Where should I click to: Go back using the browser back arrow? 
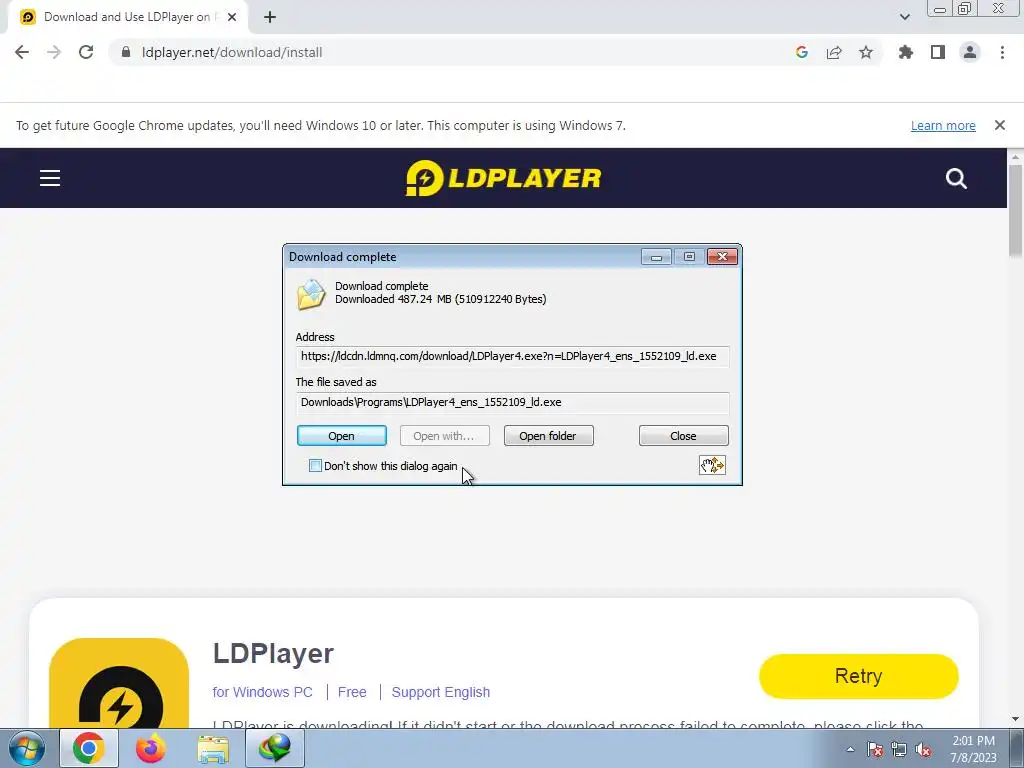[22, 52]
